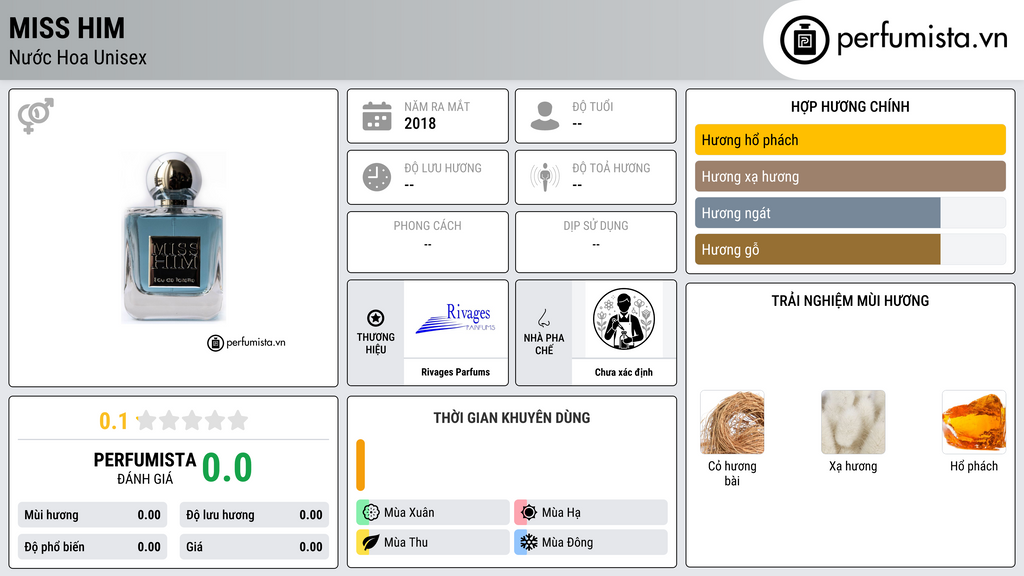Click the TRẢI NGHIỆM MÙI HƯƠNG heading
This screenshot has width=1024, height=576.
850,300
